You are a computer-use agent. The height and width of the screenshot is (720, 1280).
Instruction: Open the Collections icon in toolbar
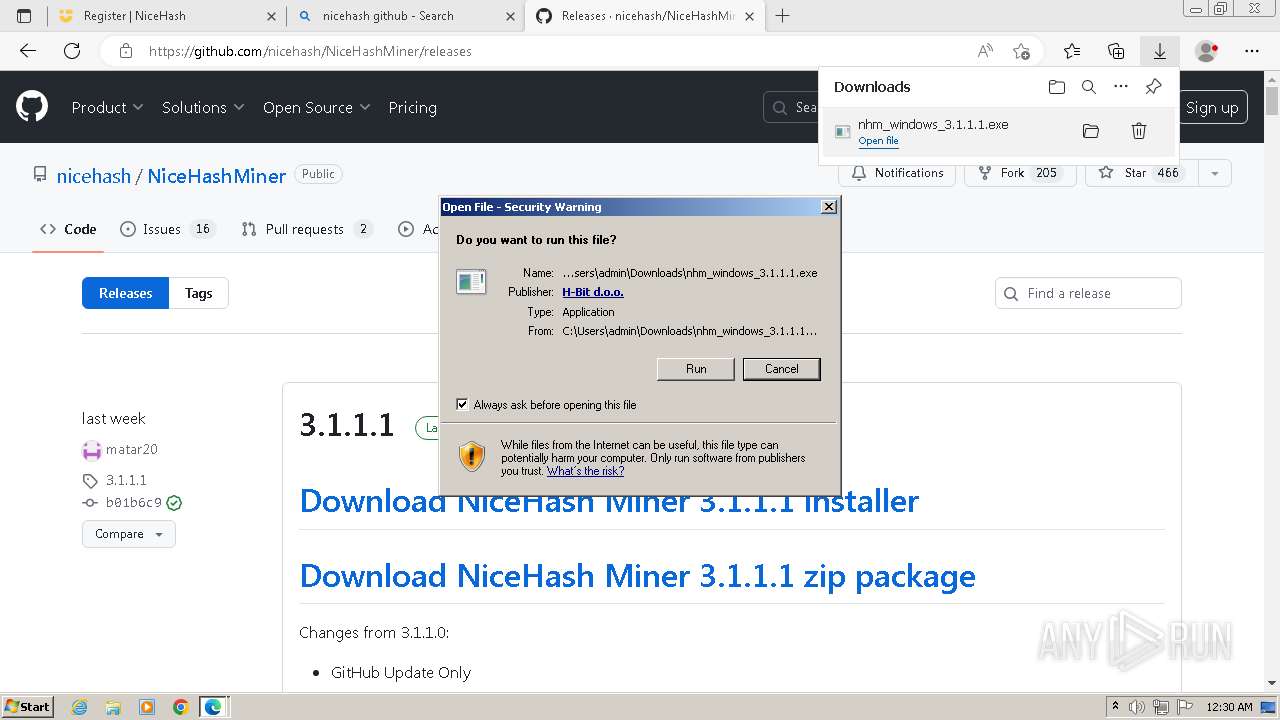pyautogui.click(x=1116, y=51)
